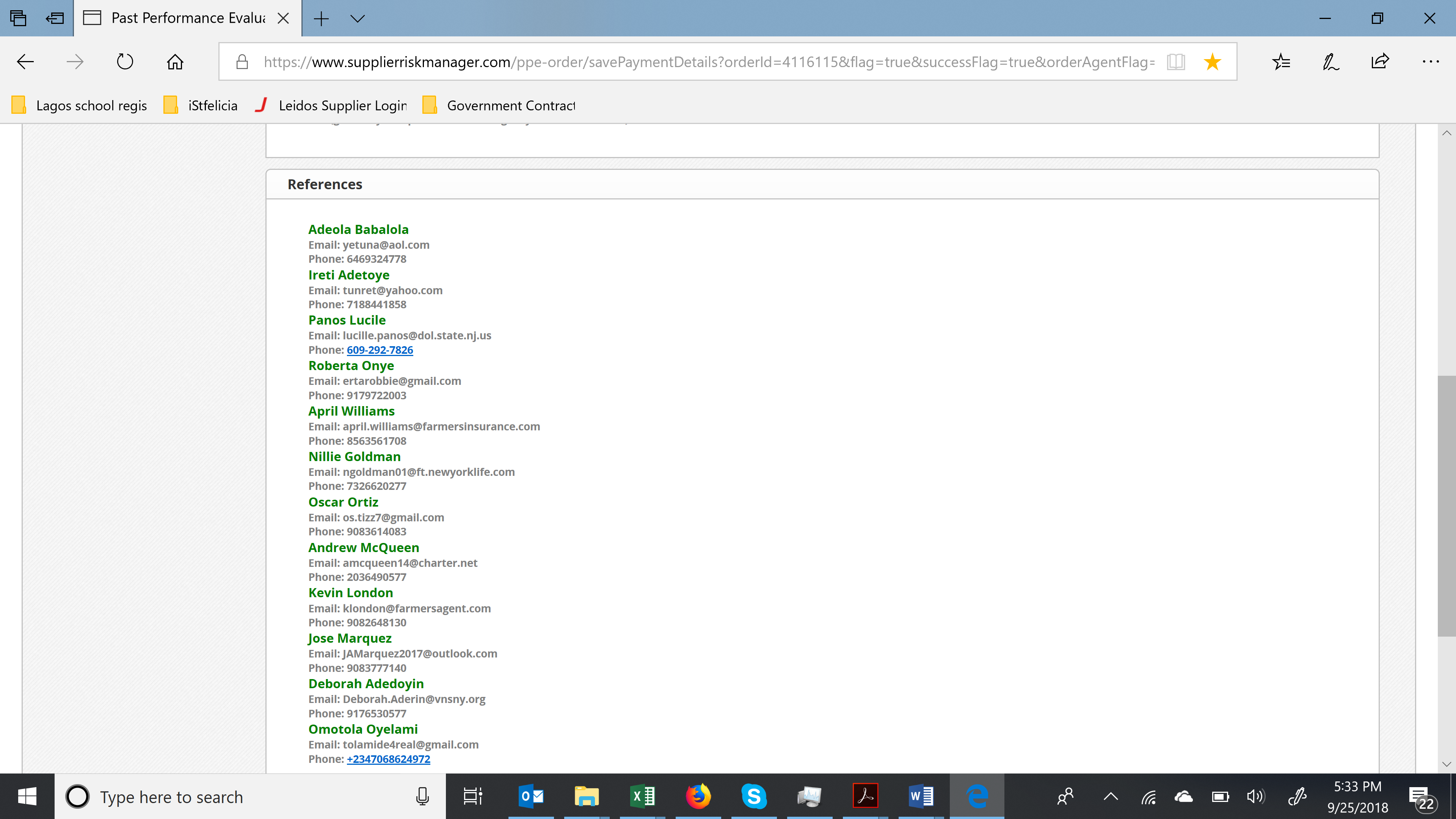The image size is (1456, 819).
Task: Go to the Home page
Action: tap(175, 61)
